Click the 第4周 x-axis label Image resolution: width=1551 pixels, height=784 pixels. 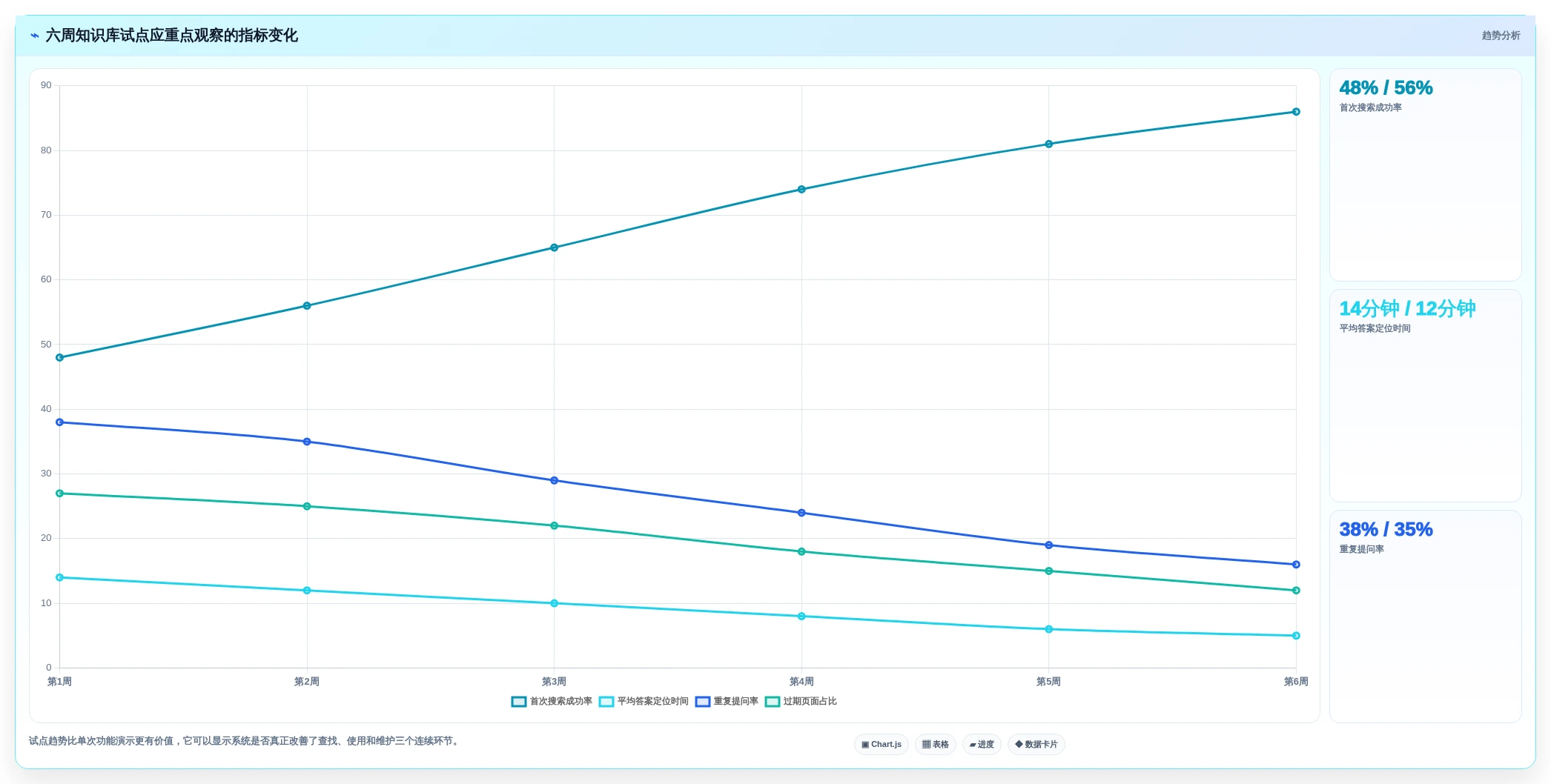(x=801, y=682)
